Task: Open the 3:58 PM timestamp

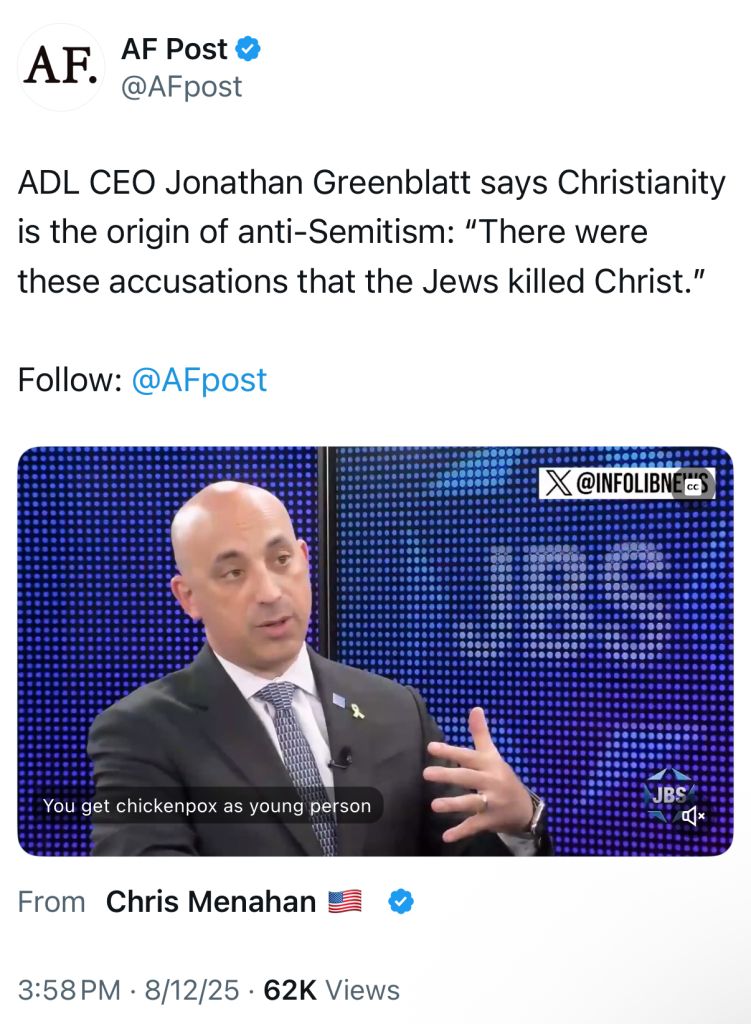Action: tap(69, 990)
